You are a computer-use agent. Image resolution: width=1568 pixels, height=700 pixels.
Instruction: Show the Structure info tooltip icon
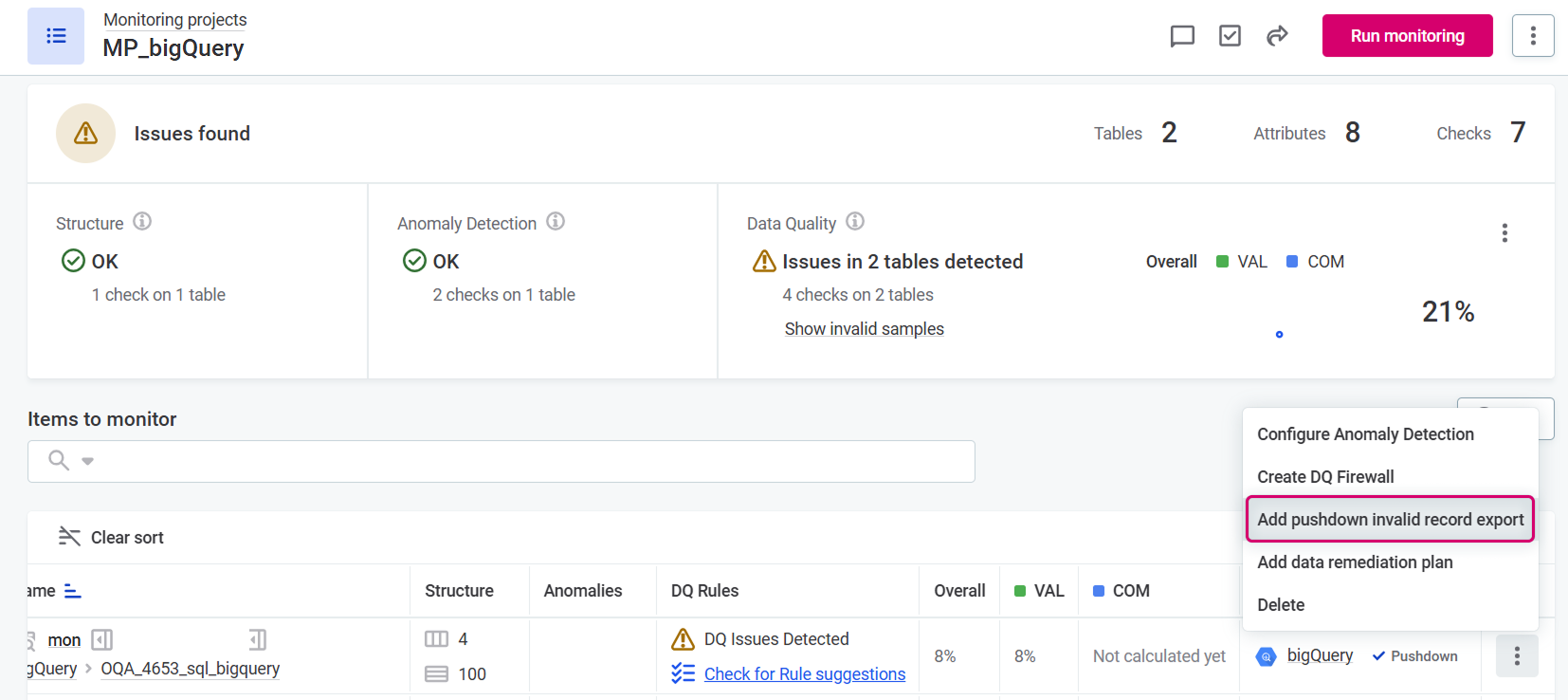pyautogui.click(x=142, y=221)
